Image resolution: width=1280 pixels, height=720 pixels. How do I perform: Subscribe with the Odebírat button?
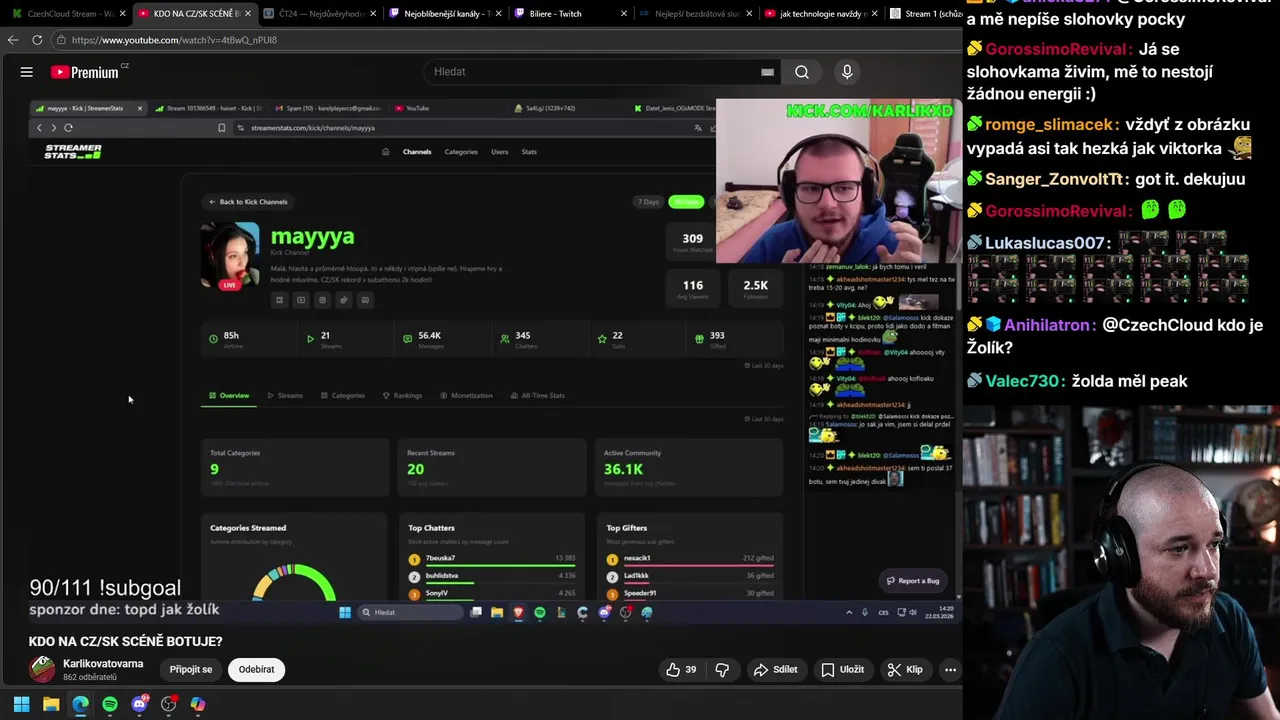[x=256, y=670]
